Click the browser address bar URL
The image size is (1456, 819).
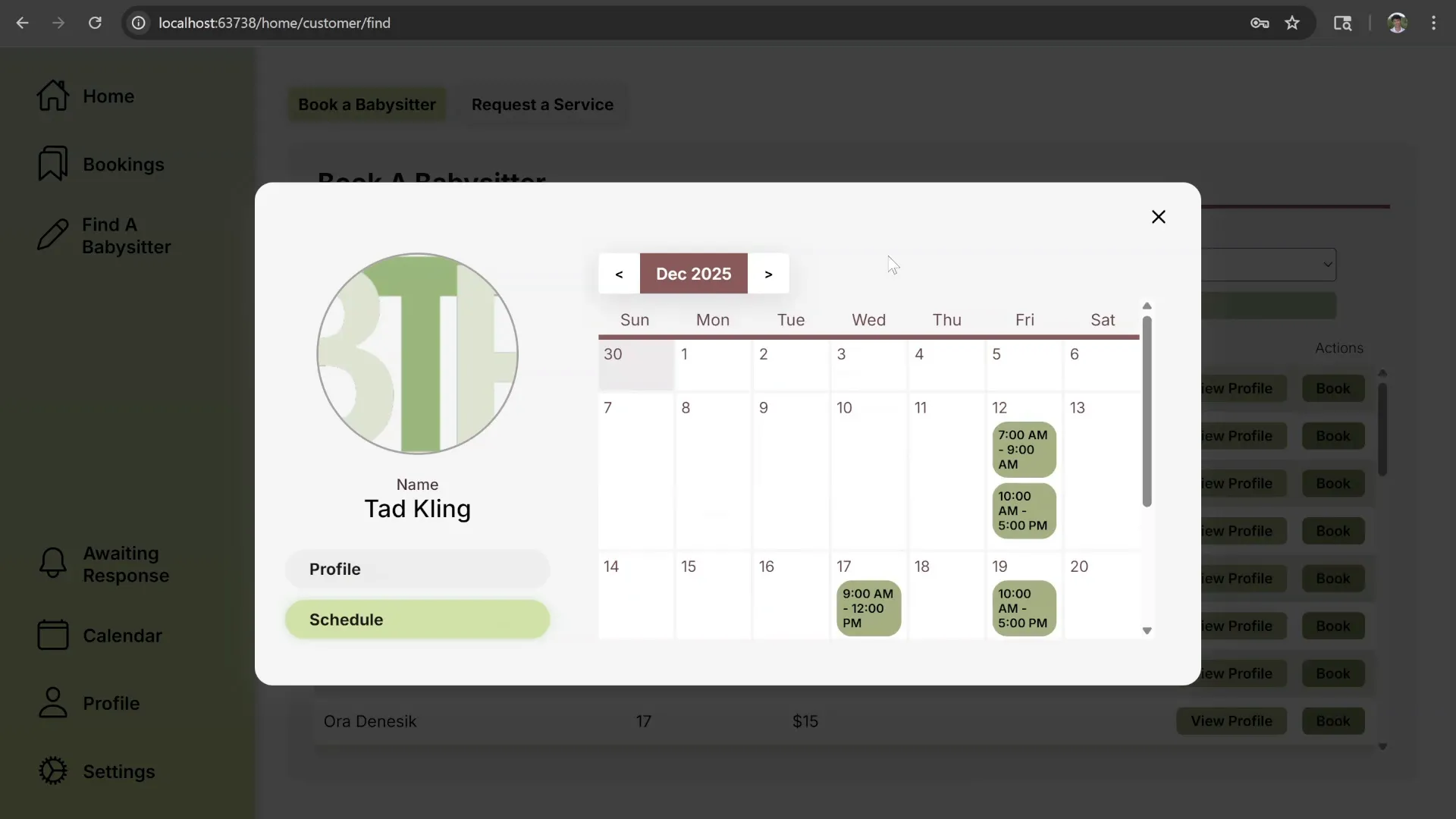(275, 23)
